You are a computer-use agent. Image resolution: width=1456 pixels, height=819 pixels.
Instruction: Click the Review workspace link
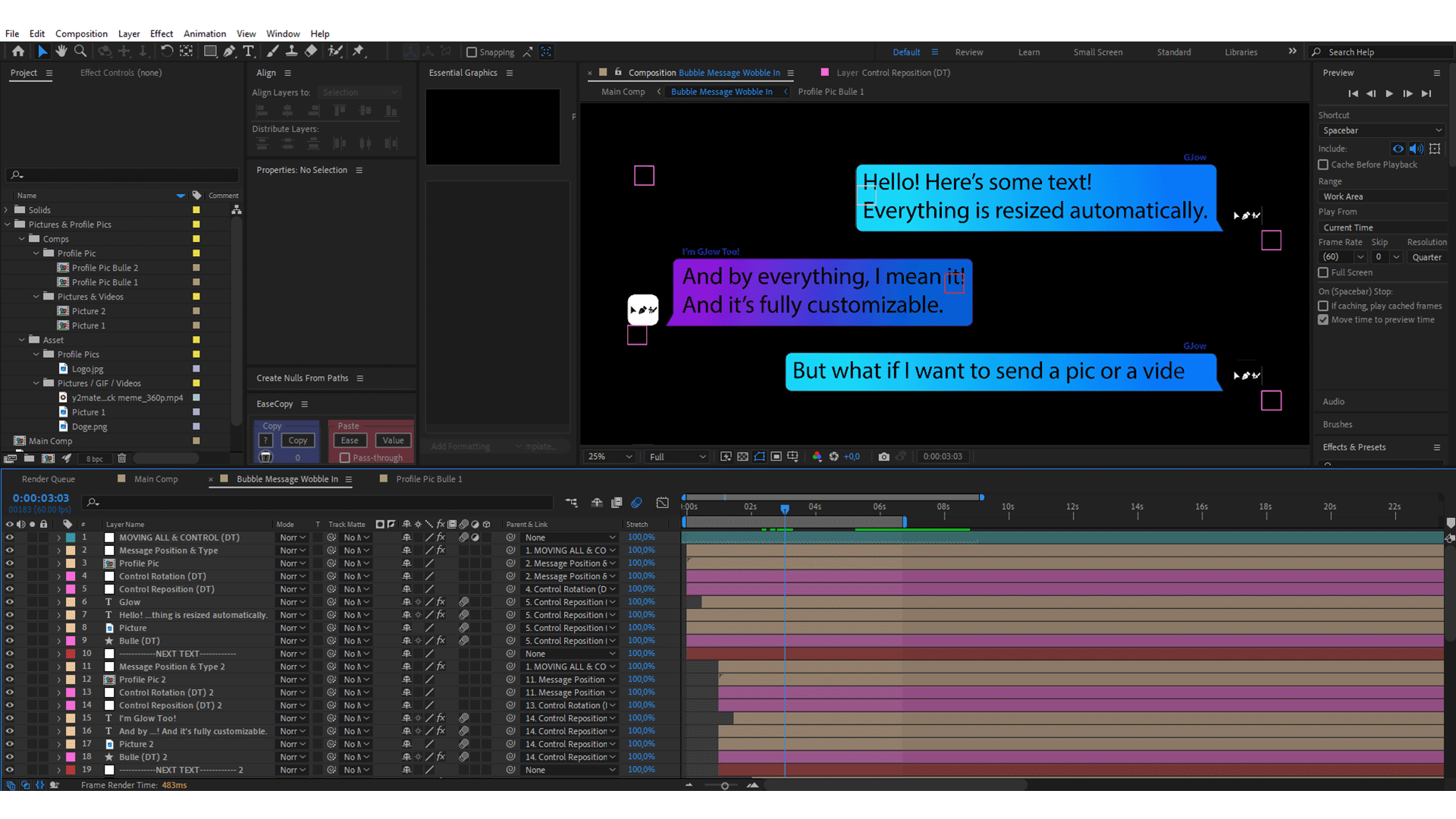point(968,52)
